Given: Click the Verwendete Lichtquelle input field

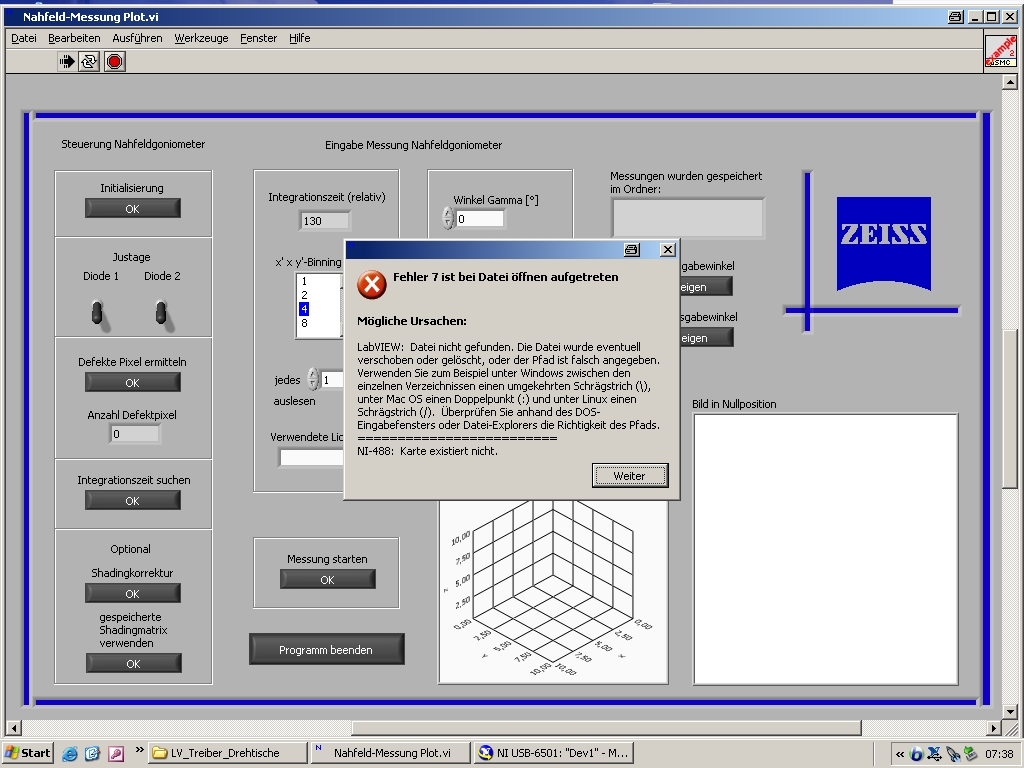Looking at the screenshot, I should click(x=312, y=457).
